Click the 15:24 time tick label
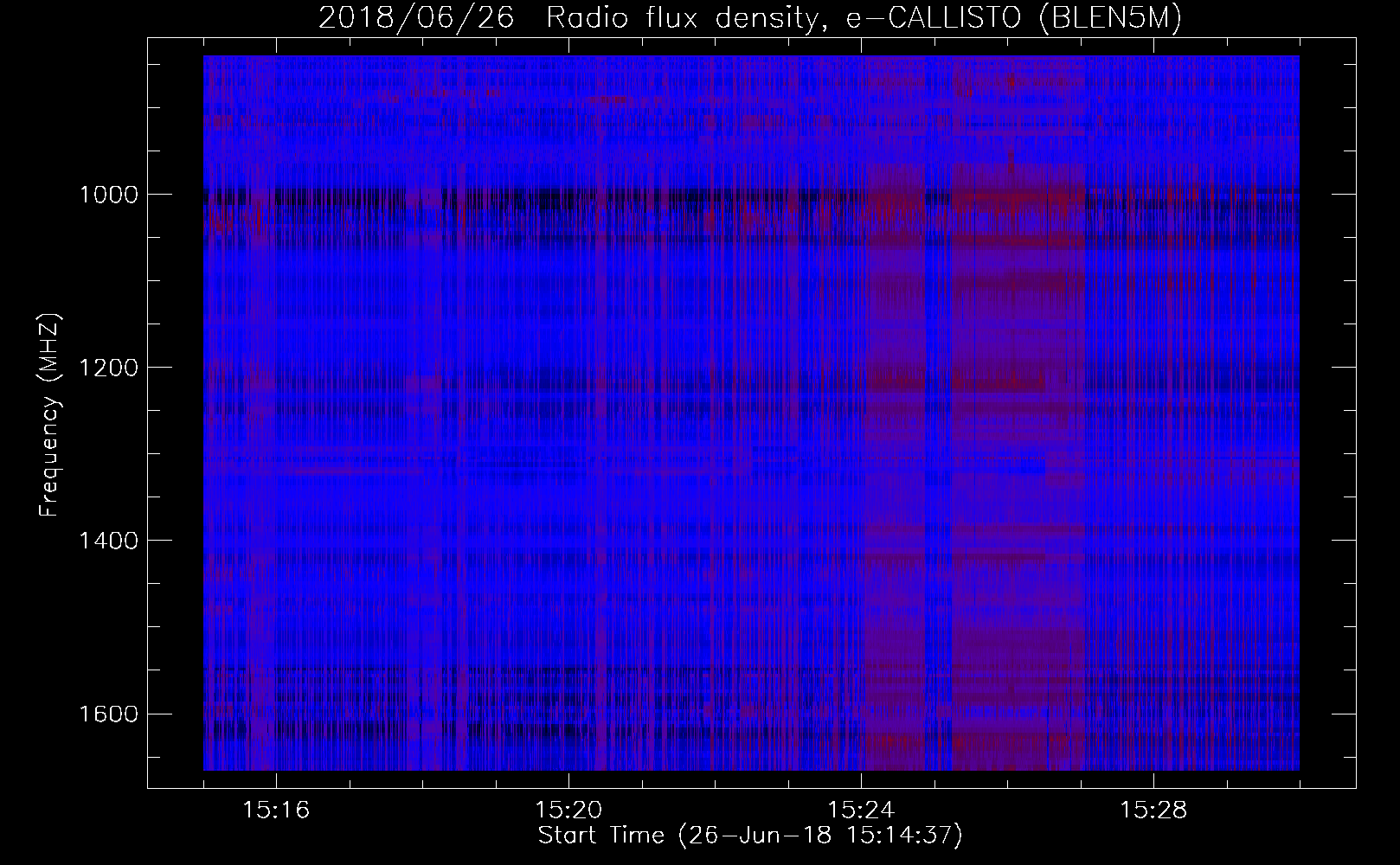The image size is (1400, 865). coord(861,811)
